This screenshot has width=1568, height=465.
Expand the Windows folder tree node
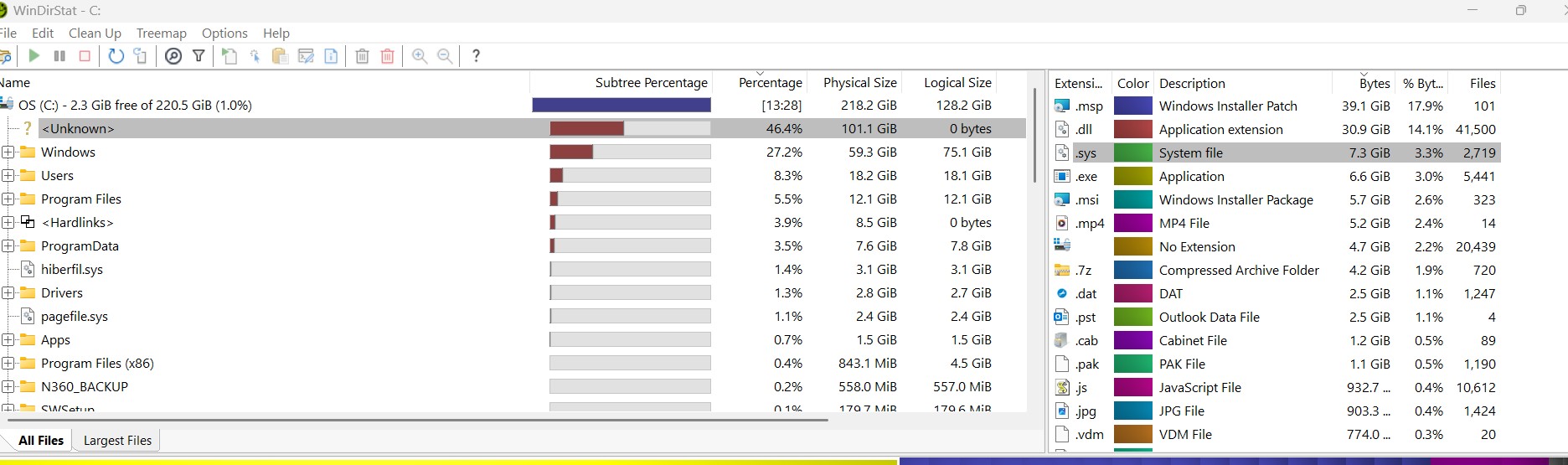[x=8, y=152]
